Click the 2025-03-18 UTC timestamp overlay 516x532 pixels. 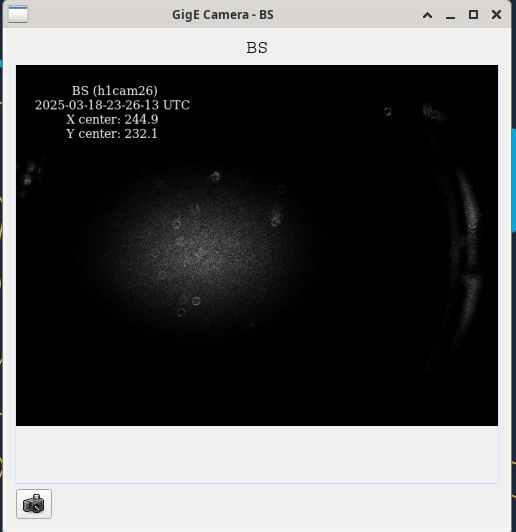coord(112,105)
